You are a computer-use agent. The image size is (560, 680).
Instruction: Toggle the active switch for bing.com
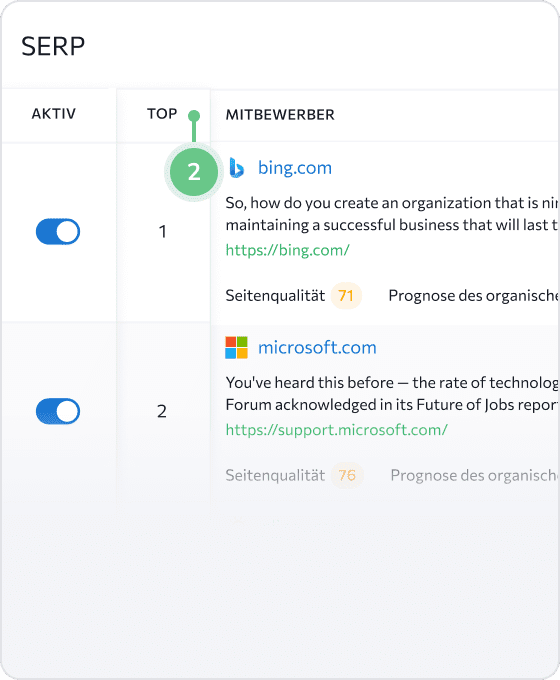58,232
